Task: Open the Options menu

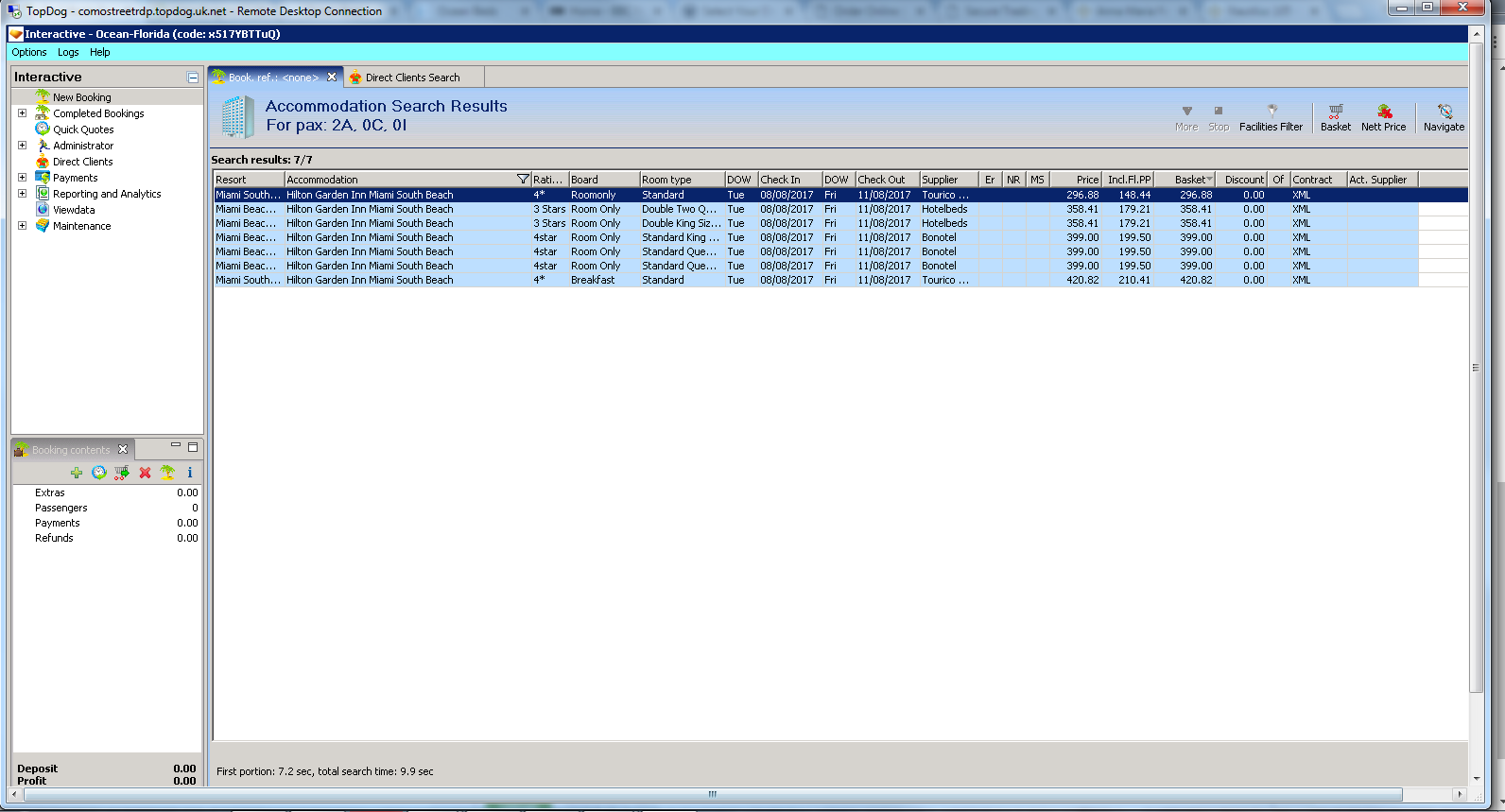Action: [x=29, y=52]
